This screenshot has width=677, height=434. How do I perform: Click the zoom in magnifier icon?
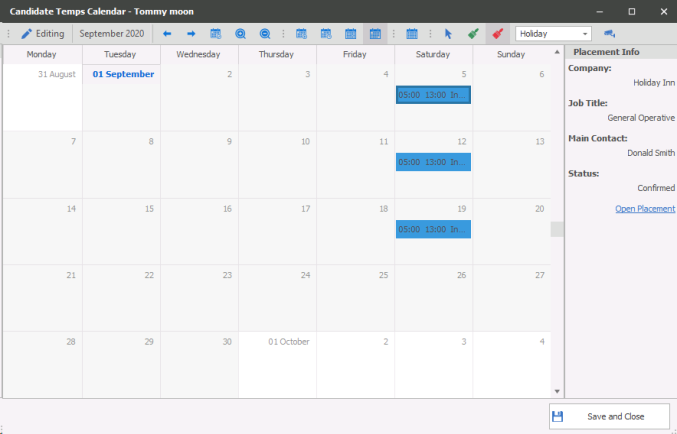[x=240, y=34]
